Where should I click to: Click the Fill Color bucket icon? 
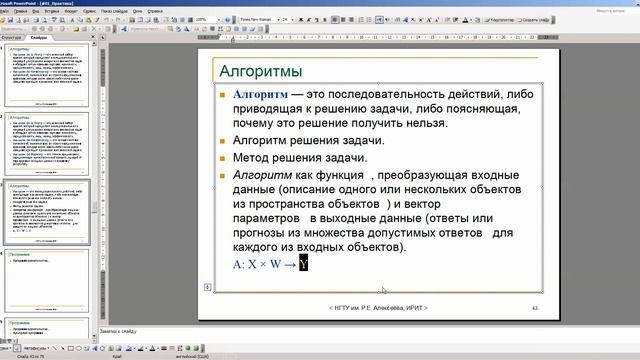(x=129, y=348)
